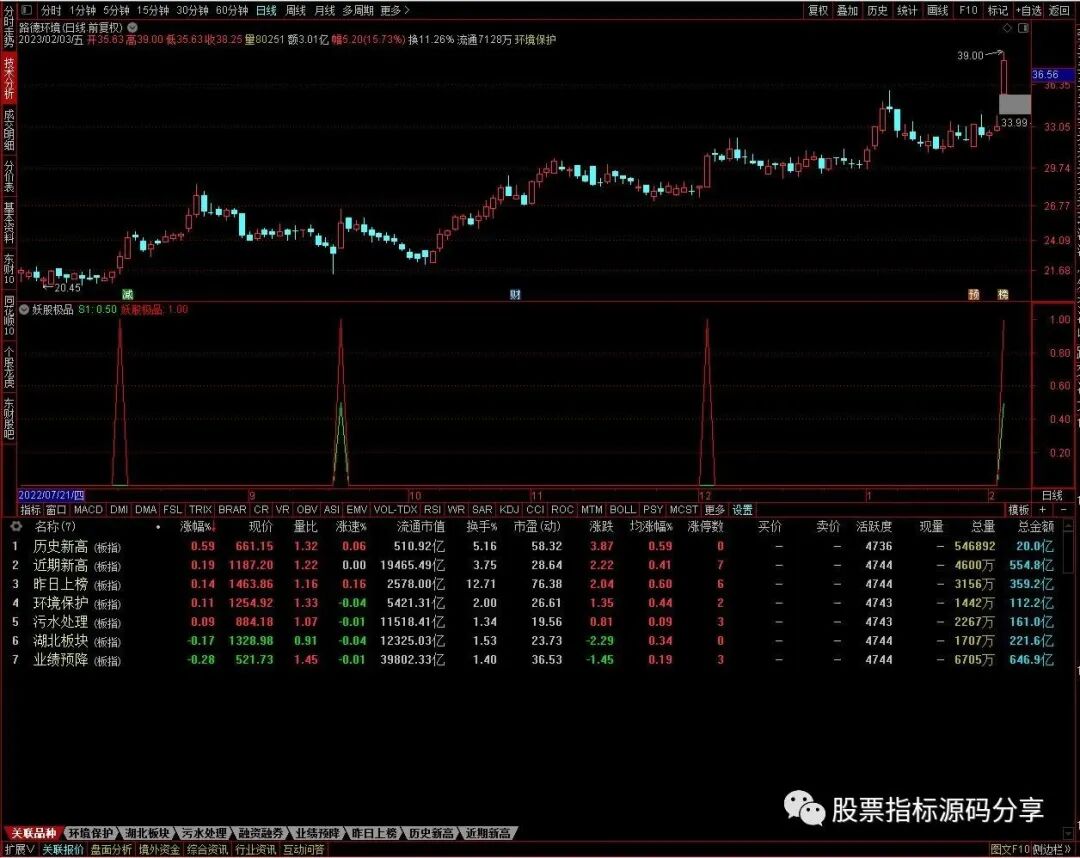
Task: Switch the indicator to RSI
Action: tap(432, 510)
